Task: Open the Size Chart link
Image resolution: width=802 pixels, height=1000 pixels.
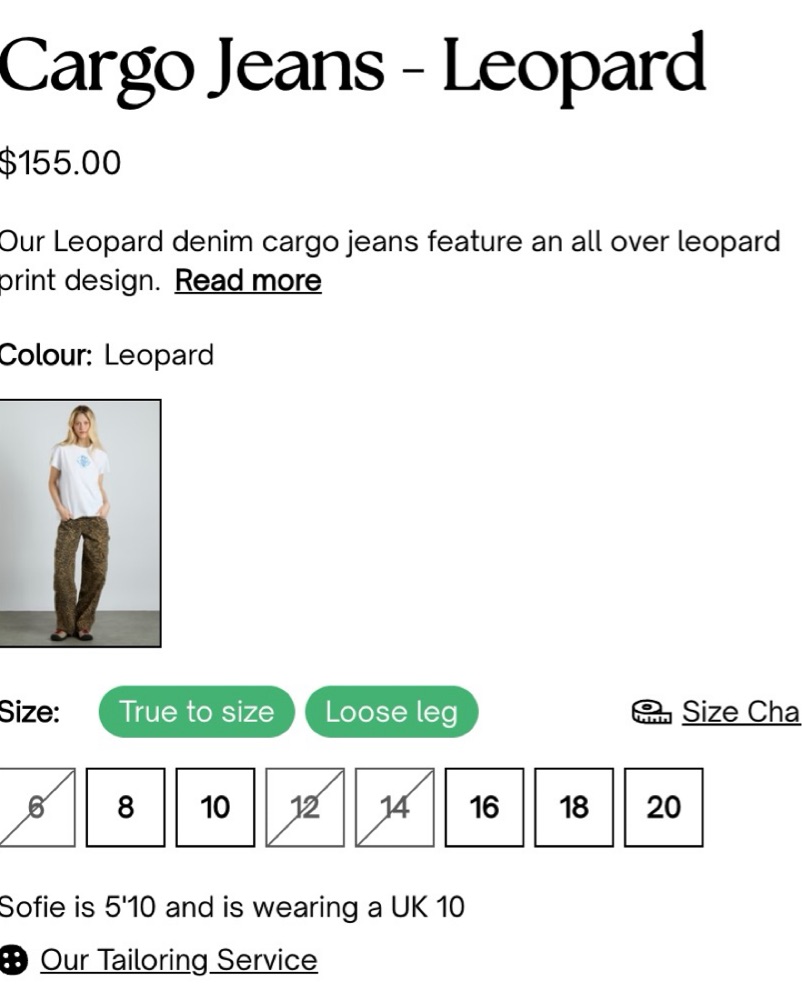Action: (x=740, y=711)
